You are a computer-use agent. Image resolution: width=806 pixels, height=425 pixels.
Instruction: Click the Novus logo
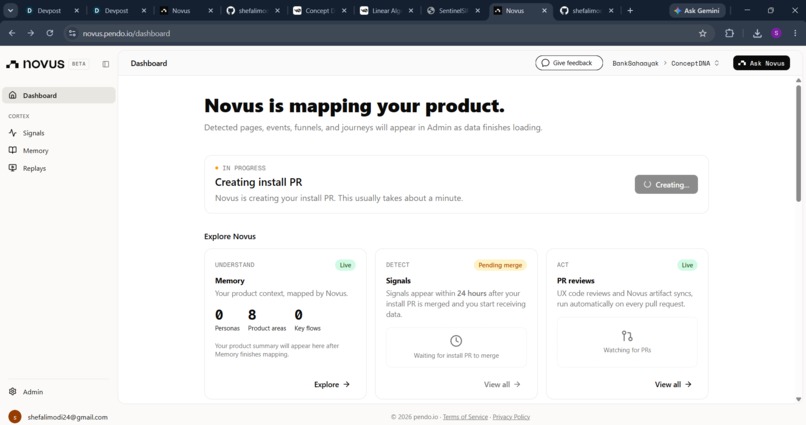[35, 64]
